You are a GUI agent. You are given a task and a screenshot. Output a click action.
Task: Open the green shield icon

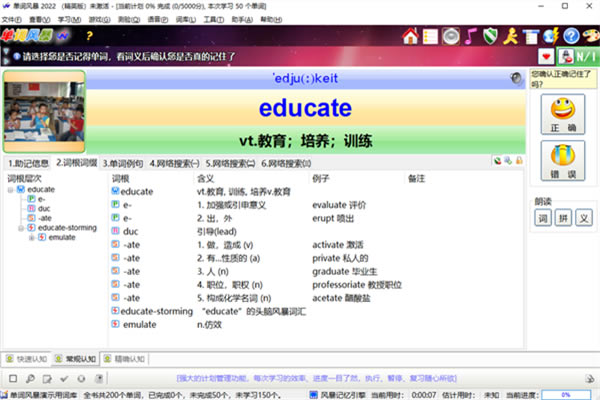(x=491, y=37)
